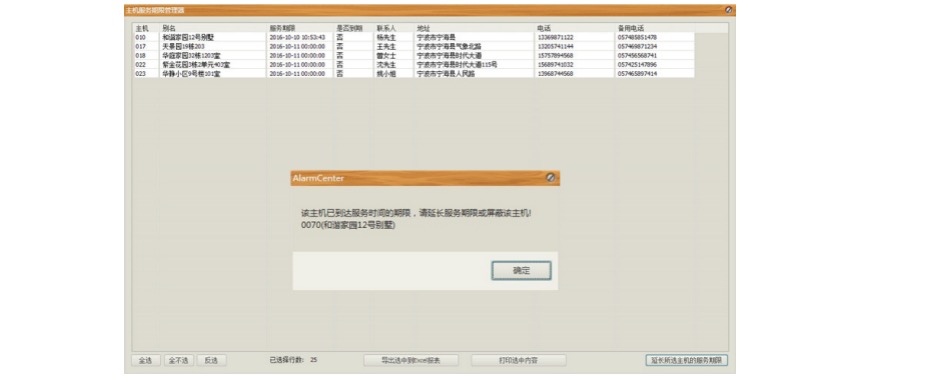Click phone number 13369871122
Screen dimensions: 932x384
pos(555,37)
